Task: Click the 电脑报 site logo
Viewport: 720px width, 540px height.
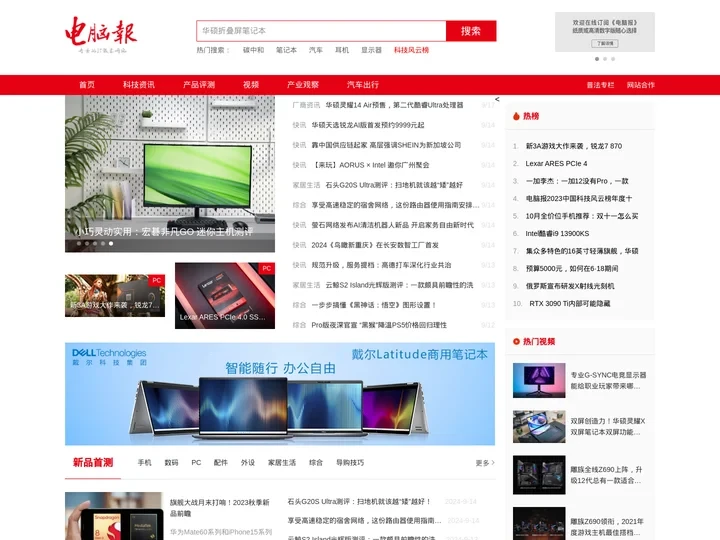Action: tap(101, 35)
